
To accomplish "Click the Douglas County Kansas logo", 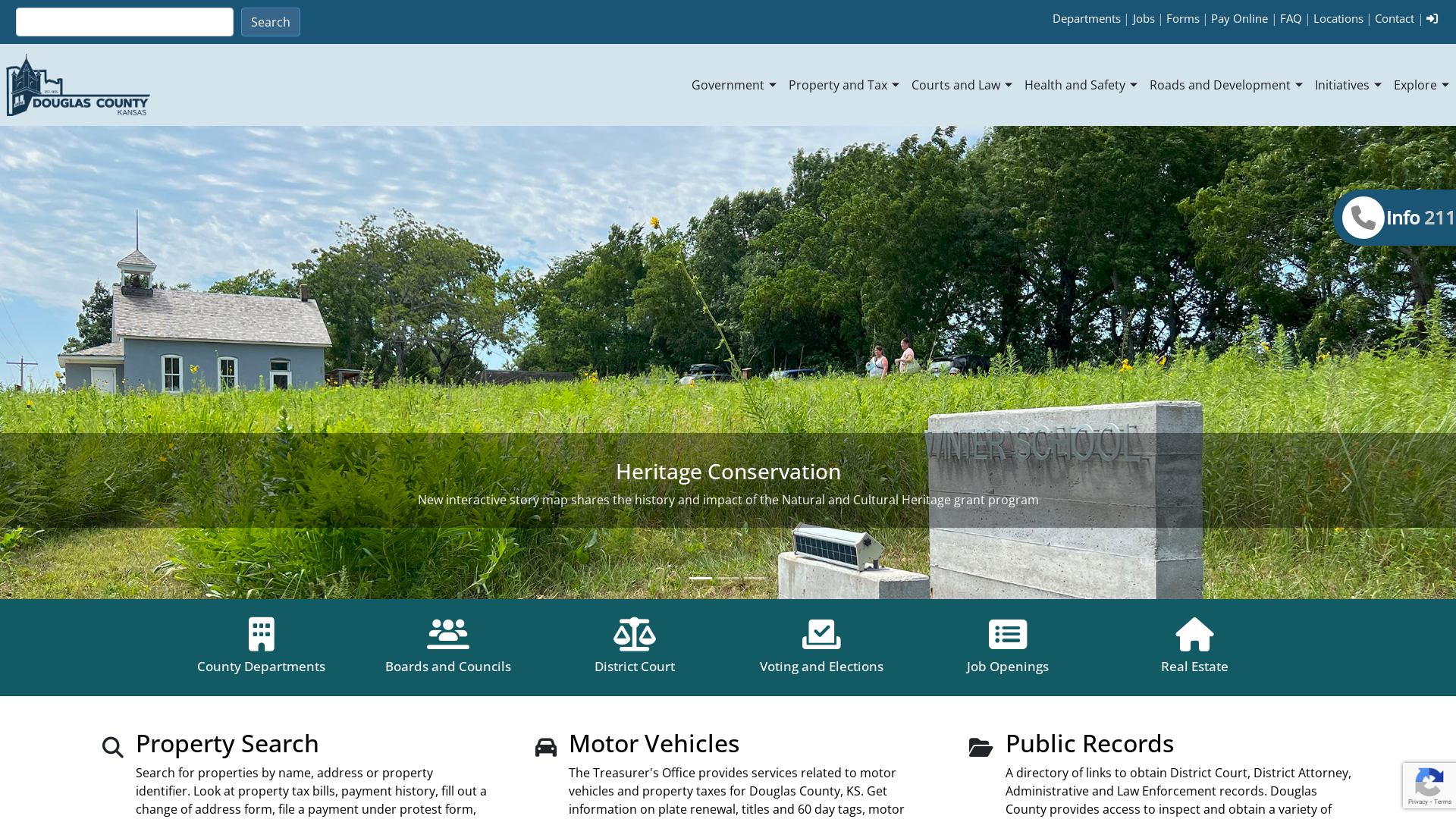I will tap(78, 85).
